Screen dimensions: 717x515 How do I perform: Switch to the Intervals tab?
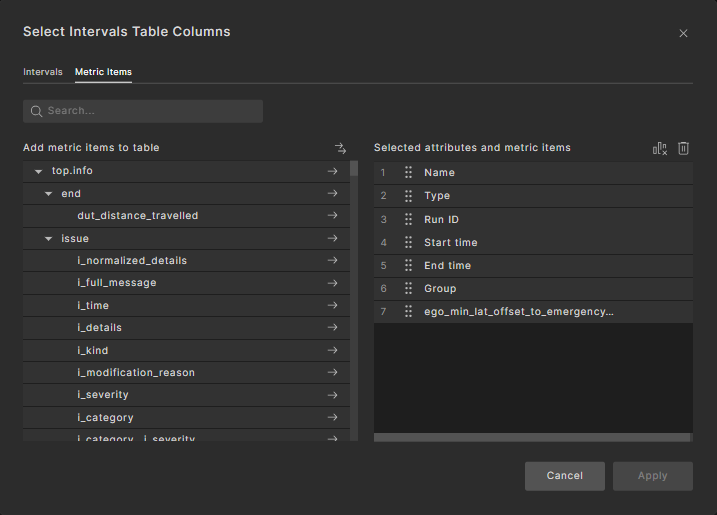click(43, 72)
